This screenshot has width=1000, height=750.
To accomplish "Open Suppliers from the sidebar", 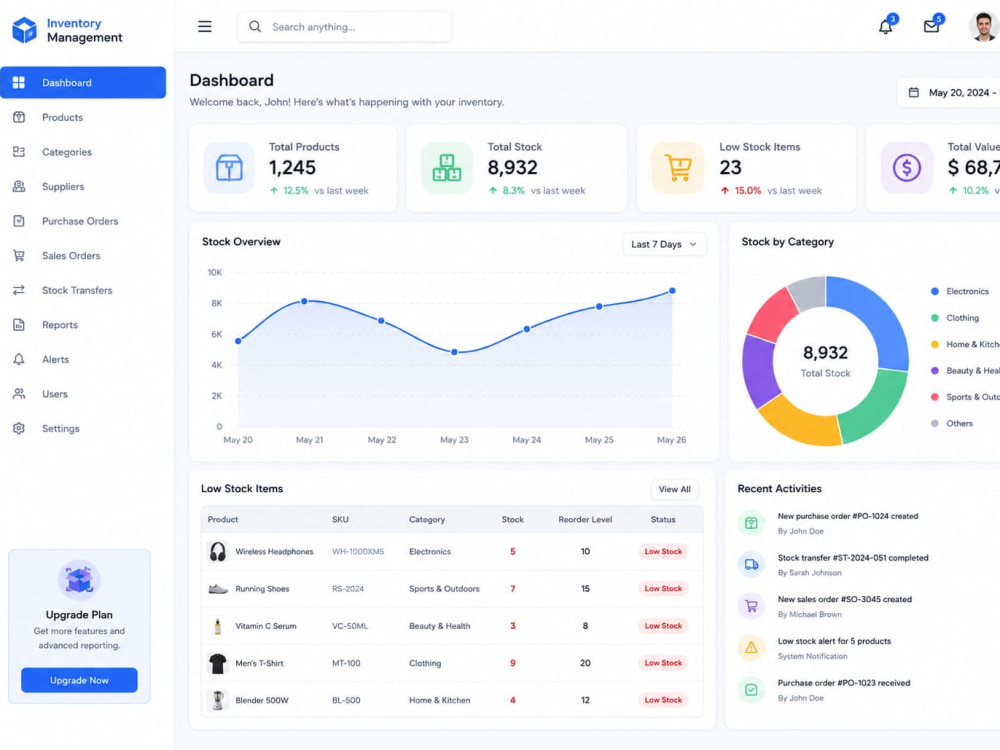I will pyautogui.click(x=63, y=186).
